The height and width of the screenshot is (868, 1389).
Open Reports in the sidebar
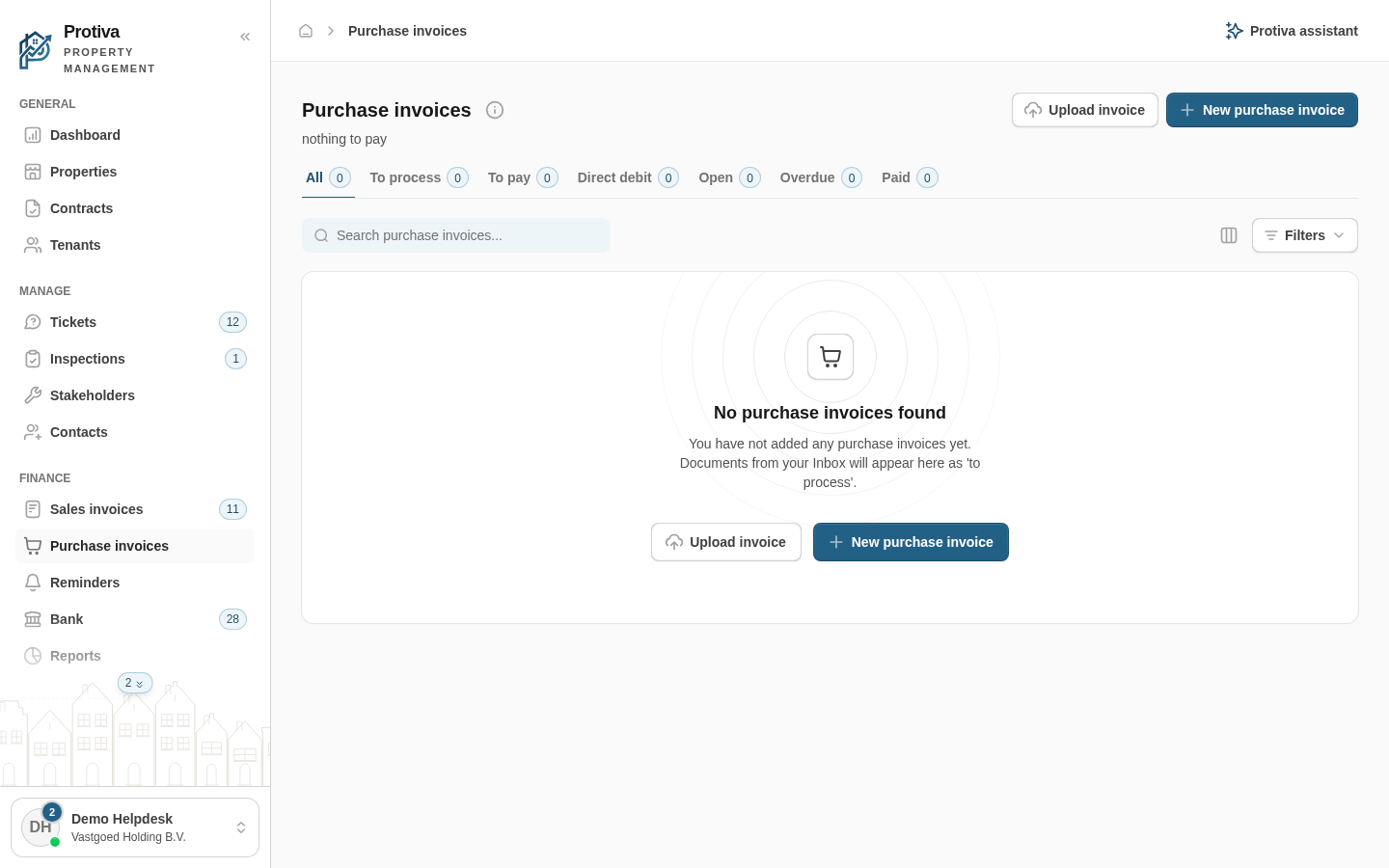[x=135, y=656]
